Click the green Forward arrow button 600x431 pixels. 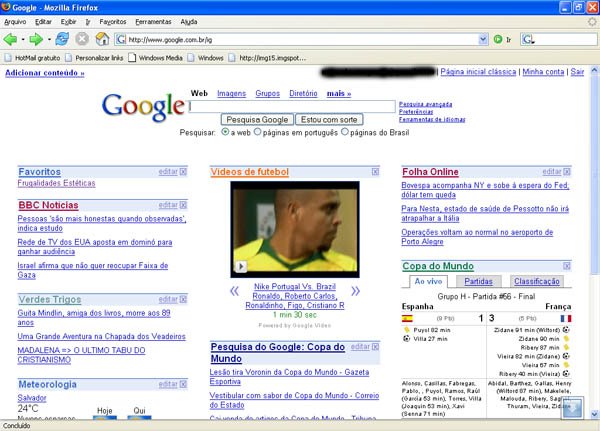click(36, 39)
